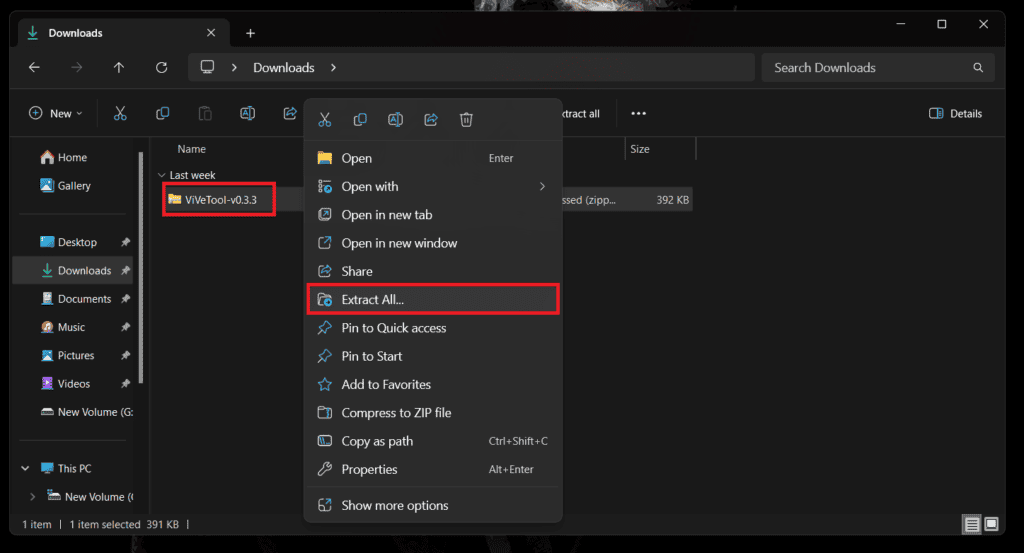Select Show more options
1024x553 pixels.
tap(433, 505)
